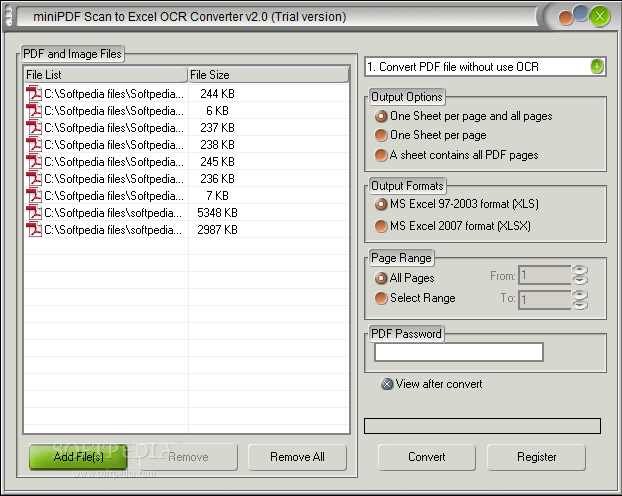This screenshot has width=622, height=496.
Task: Click PDF icon of the 7 KB file
Action: pos(34,196)
